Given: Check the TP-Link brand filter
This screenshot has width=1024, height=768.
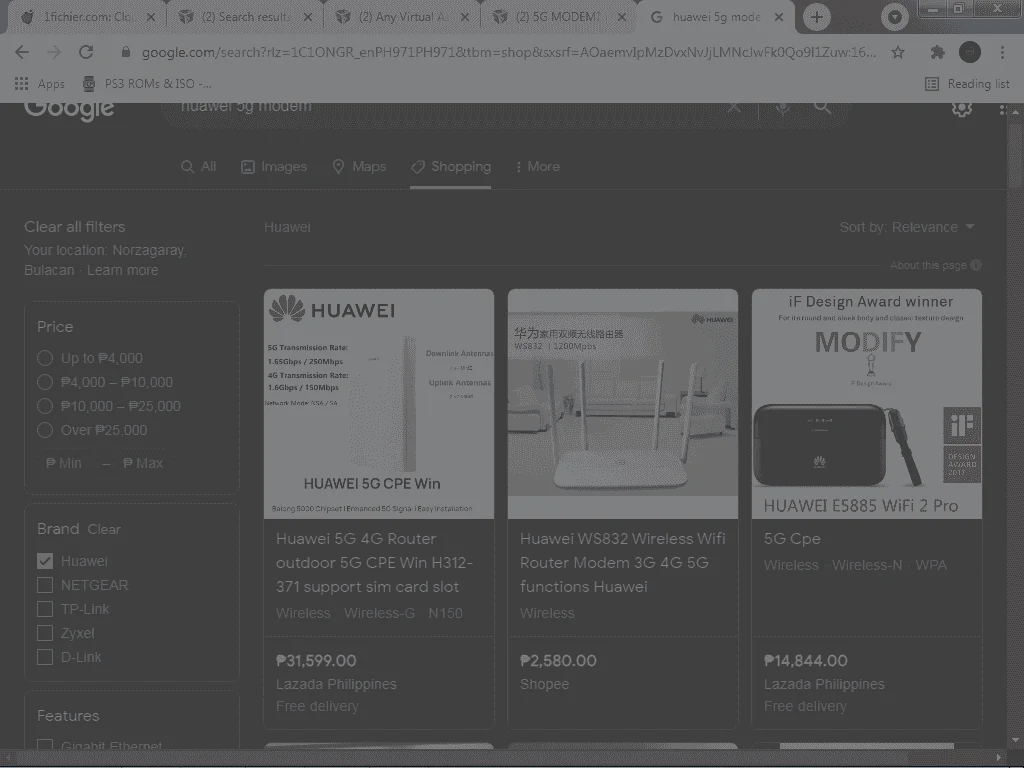Looking at the screenshot, I should pyautogui.click(x=45, y=609).
